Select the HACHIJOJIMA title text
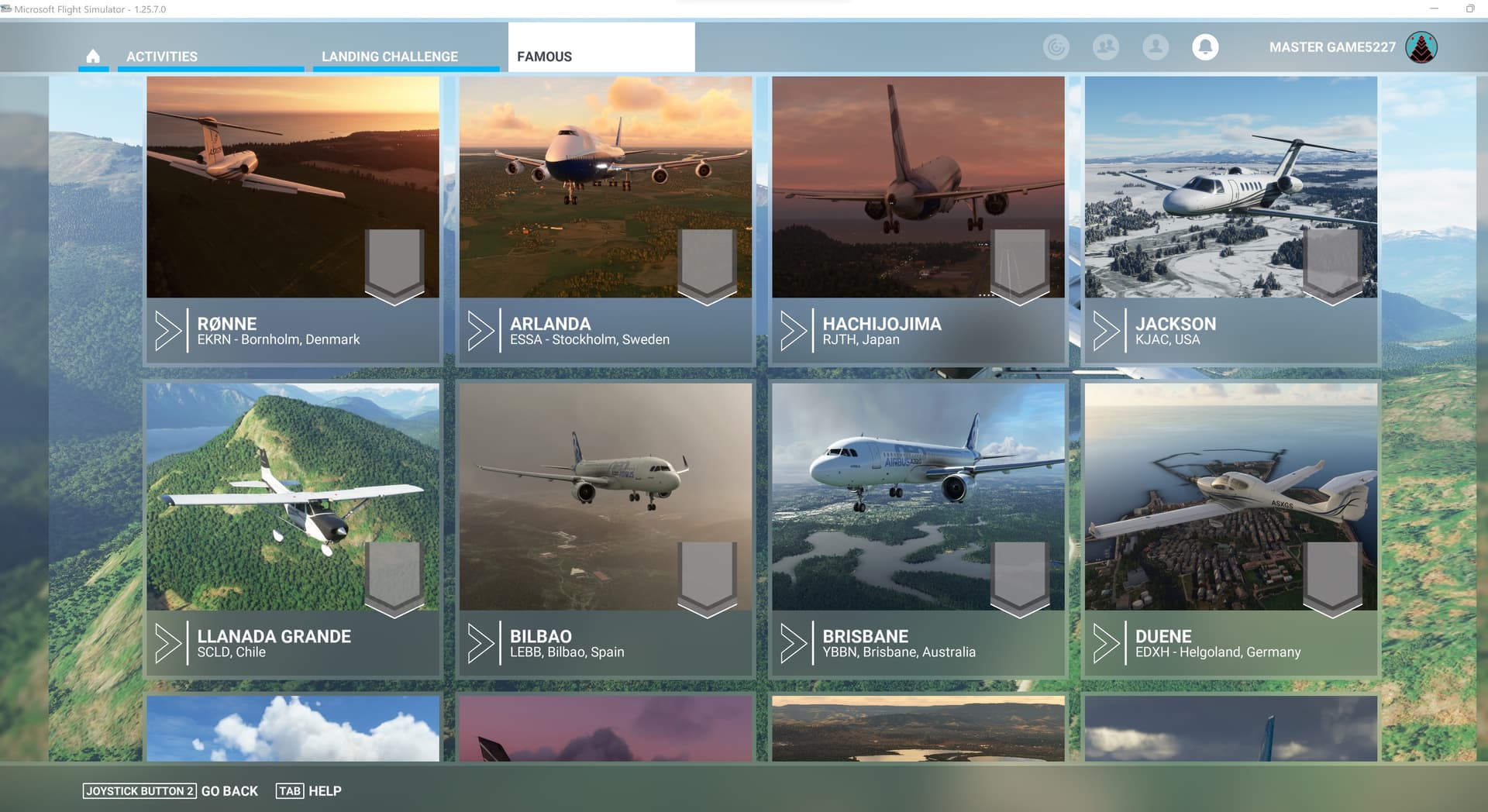Image resolution: width=1488 pixels, height=812 pixels. (x=882, y=324)
